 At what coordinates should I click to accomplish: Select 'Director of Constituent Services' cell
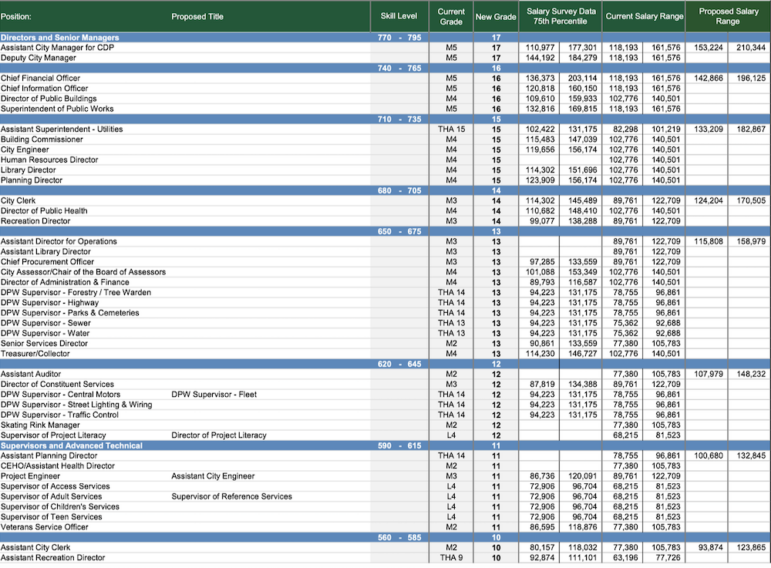click(57, 385)
